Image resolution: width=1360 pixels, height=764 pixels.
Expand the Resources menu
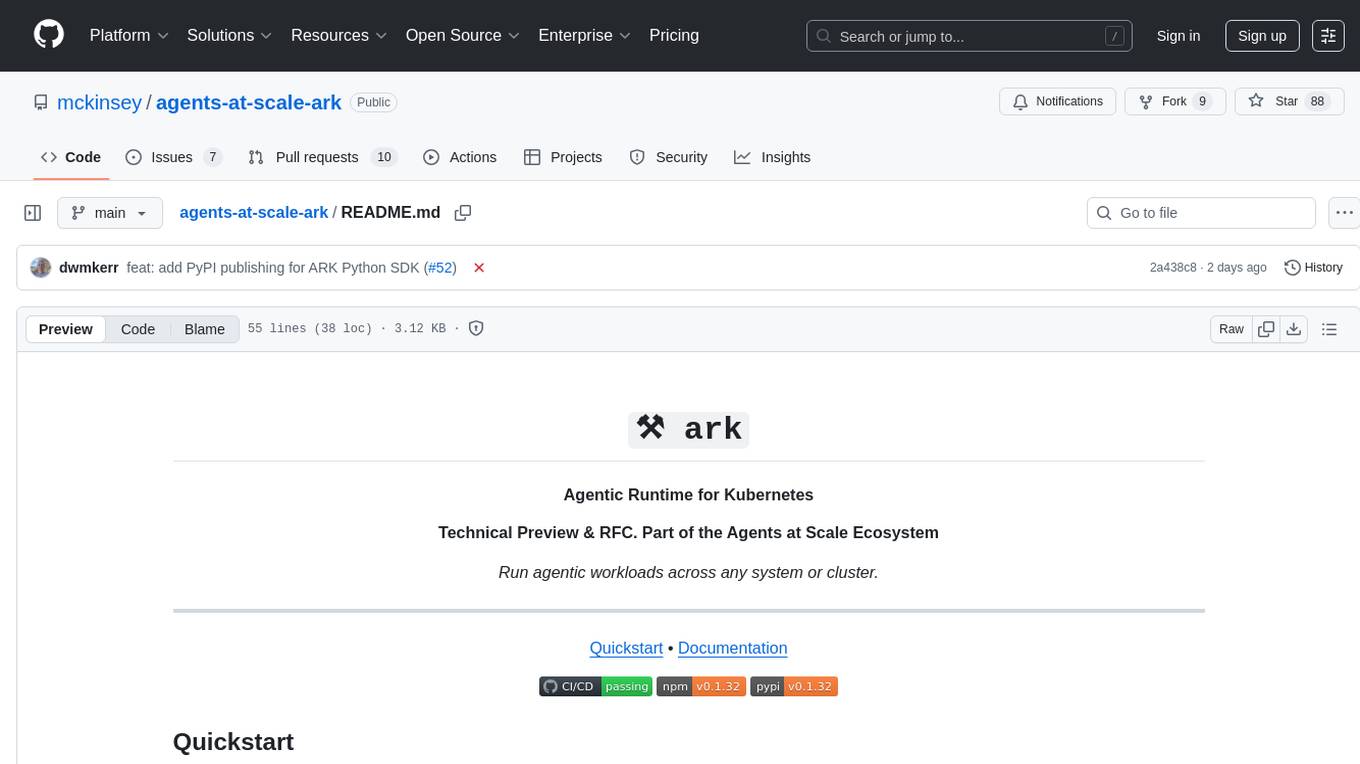pos(339,35)
